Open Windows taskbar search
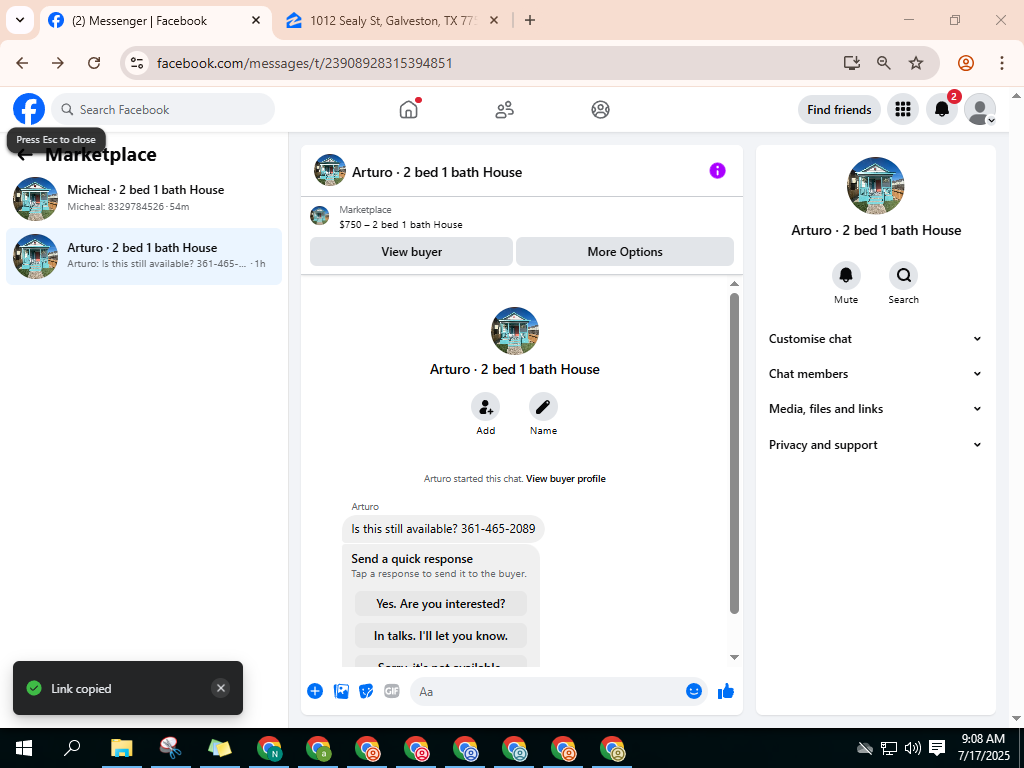 (x=72, y=748)
